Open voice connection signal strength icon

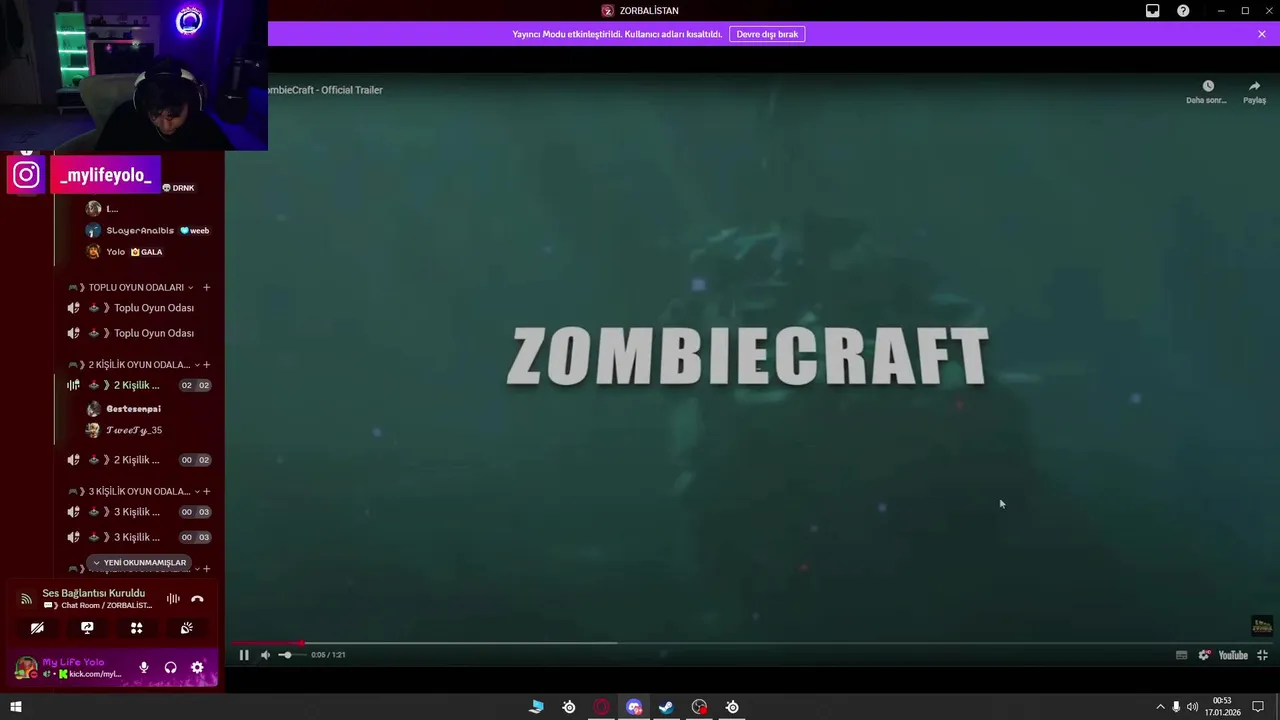pos(26,599)
